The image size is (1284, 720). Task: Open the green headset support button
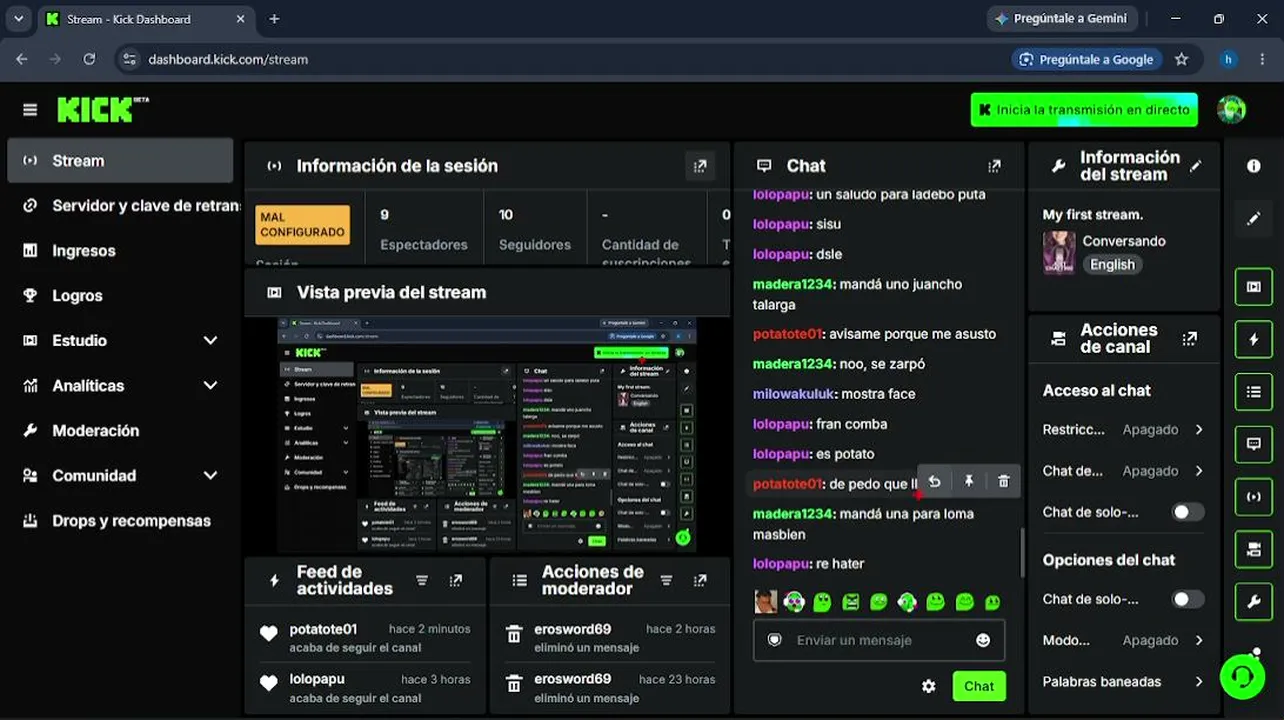click(x=1243, y=677)
